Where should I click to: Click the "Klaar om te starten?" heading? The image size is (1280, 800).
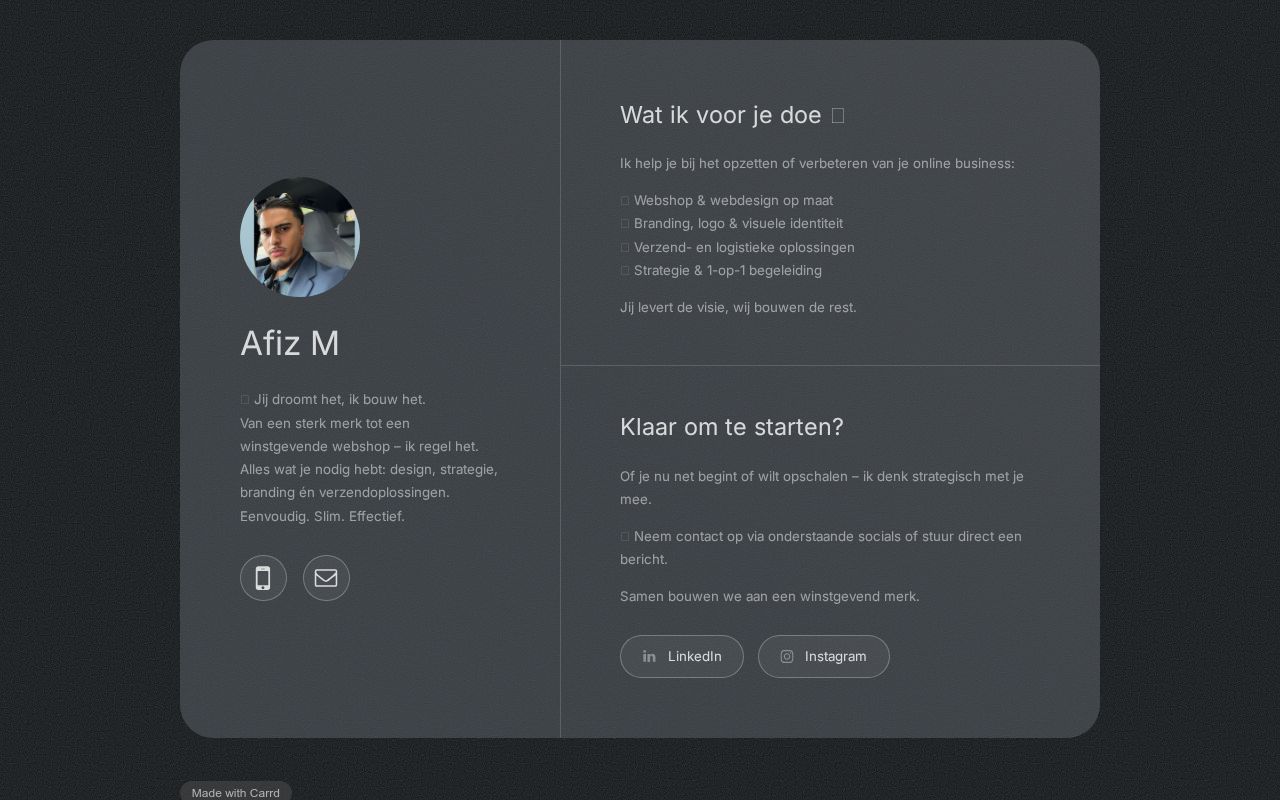point(731,427)
